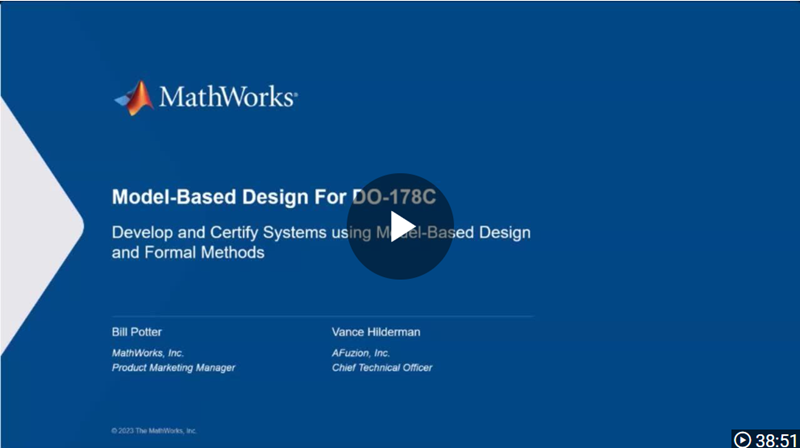800x448 pixels.
Task: Click 'MathWorks, Inc.' under Bill Potter
Action: click(x=148, y=353)
